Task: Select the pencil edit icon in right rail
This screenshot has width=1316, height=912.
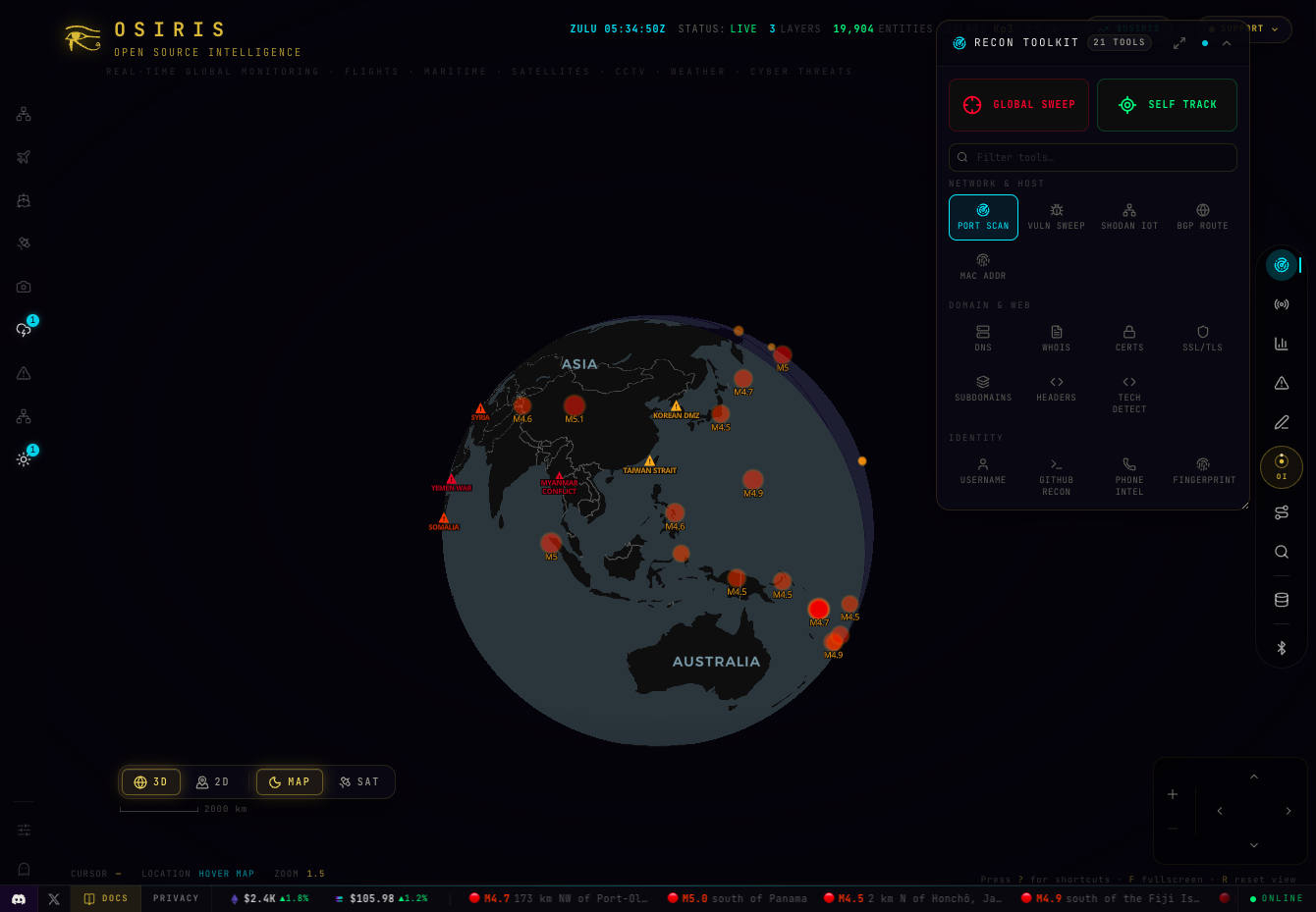Action: coord(1282,422)
